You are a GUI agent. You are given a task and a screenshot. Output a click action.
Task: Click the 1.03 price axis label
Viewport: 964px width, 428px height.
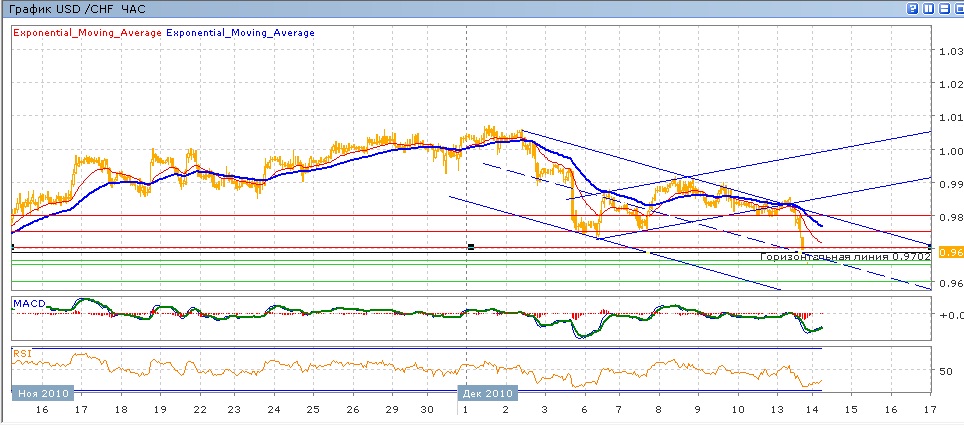pyautogui.click(x=949, y=52)
